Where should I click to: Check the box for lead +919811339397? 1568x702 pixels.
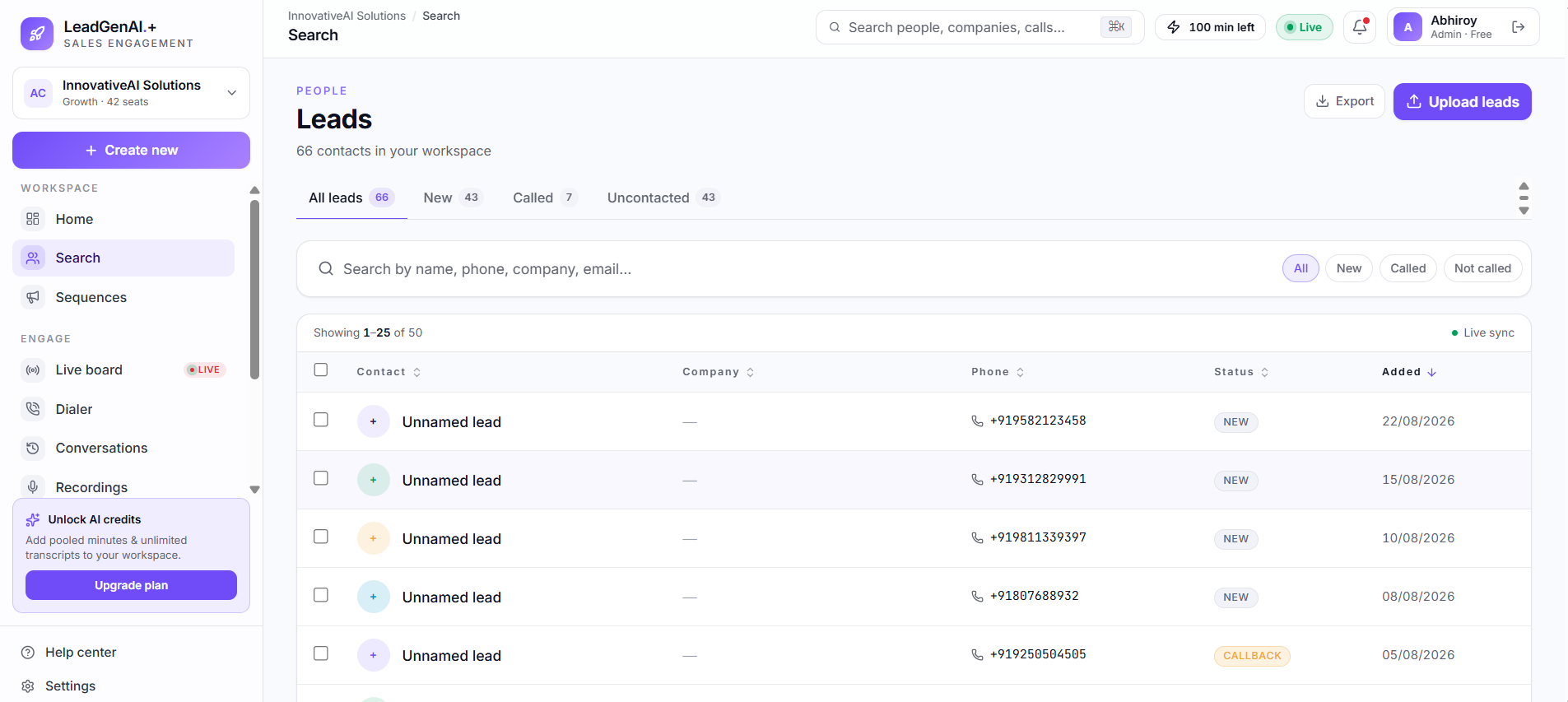coord(321,537)
